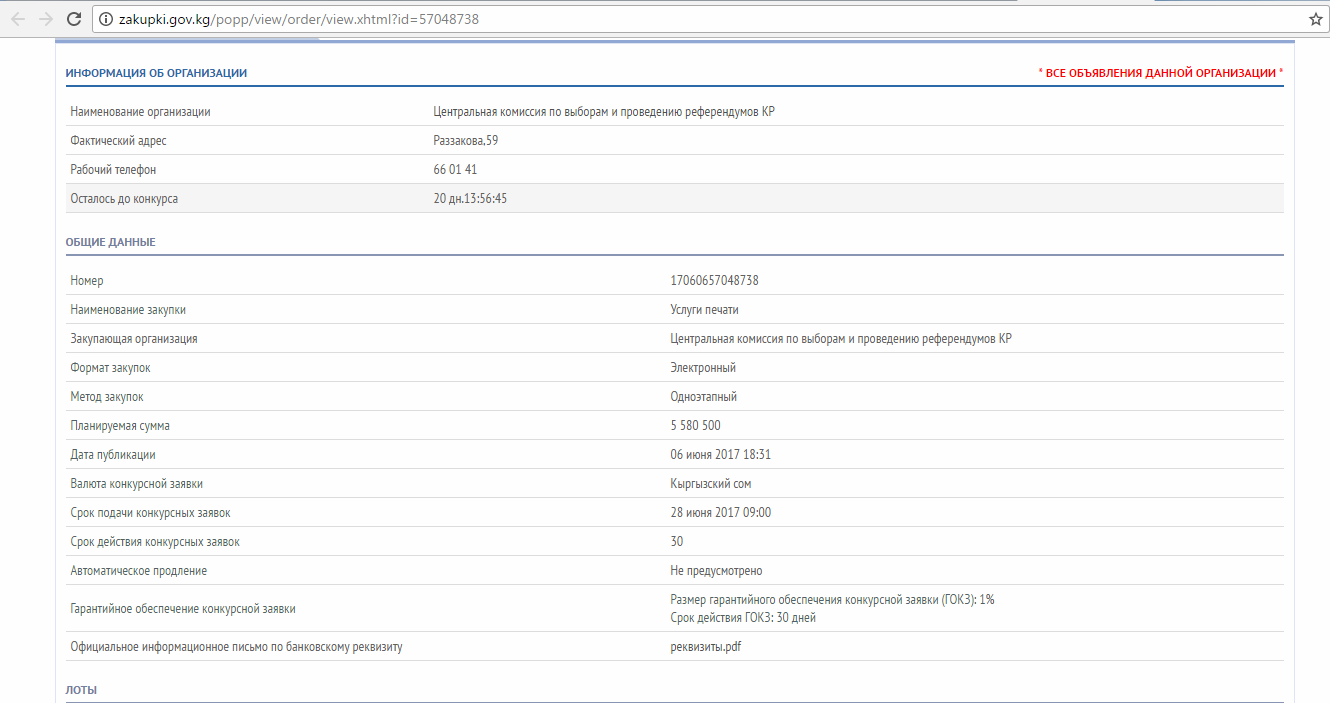Screen dimensions: 1330x703
Task: Open site information icon beside the URL
Action: pos(105,19)
